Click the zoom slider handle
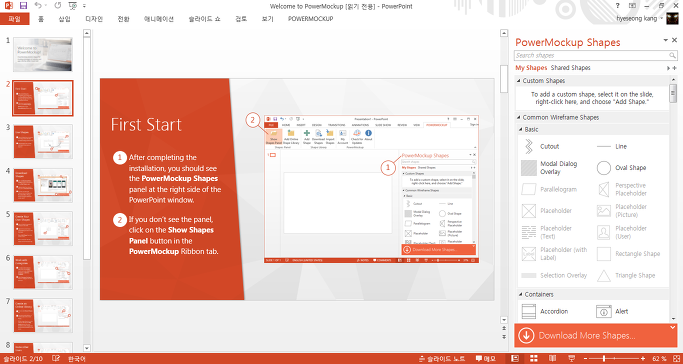Image resolution: width=683 pixels, height=364 pixels. pos(604,359)
